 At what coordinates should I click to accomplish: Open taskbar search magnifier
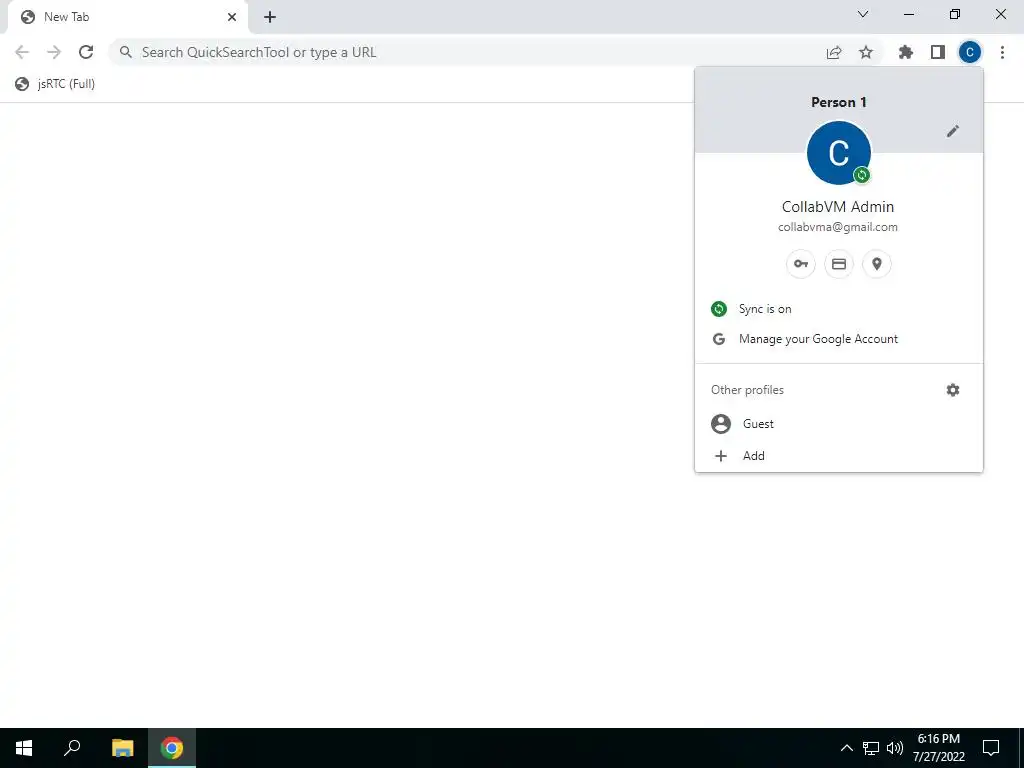click(x=72, y=748)
